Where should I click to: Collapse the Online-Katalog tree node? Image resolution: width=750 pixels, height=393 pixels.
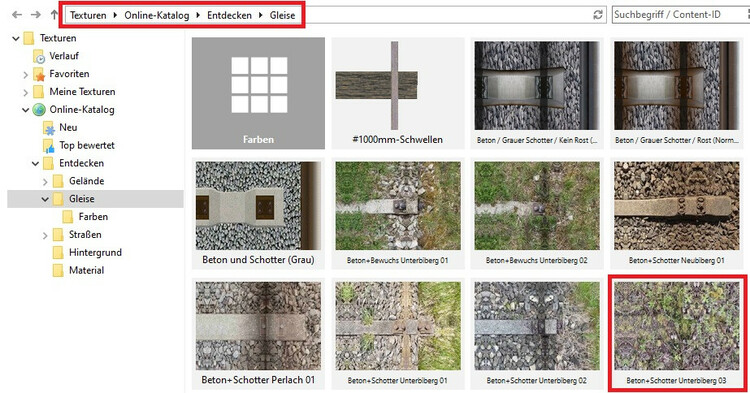tap(25, 110)
